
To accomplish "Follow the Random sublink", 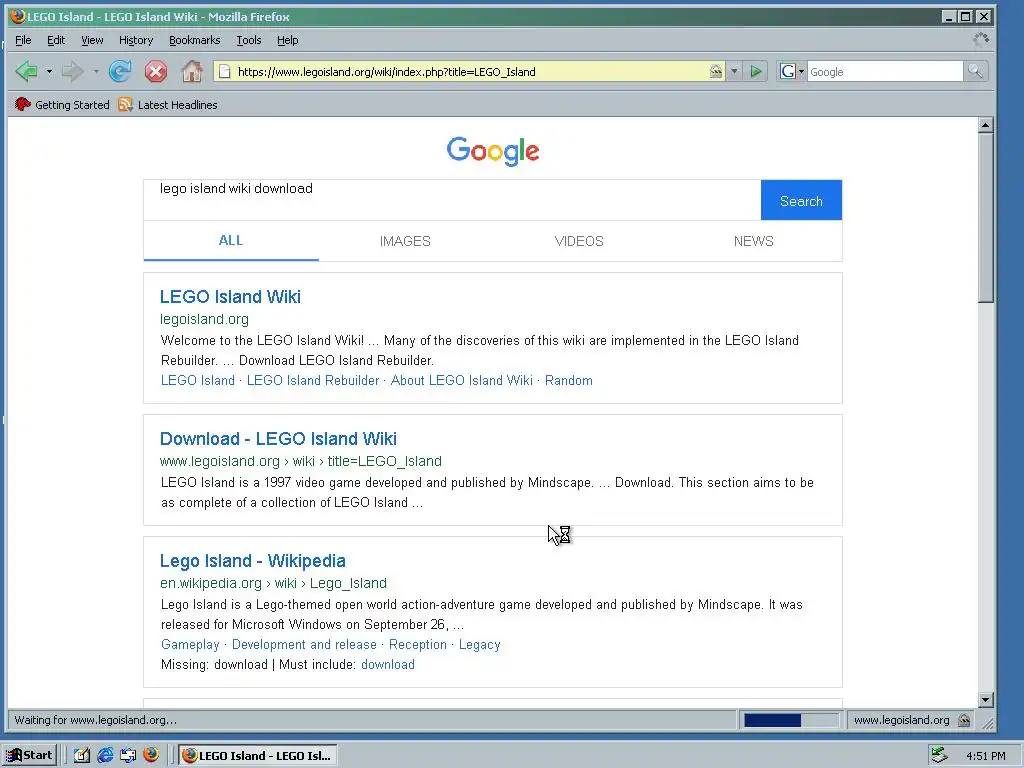I will coord(569,380).
